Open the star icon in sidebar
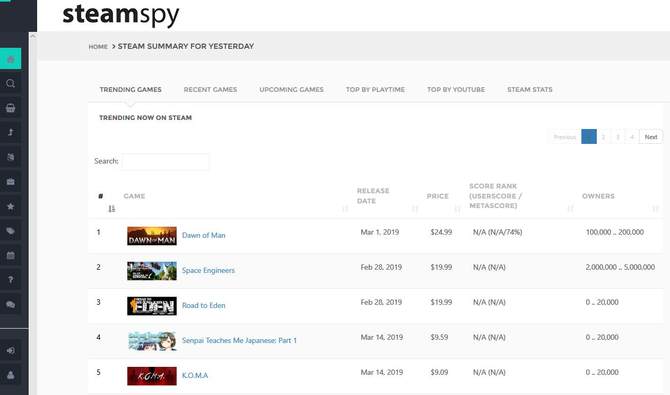Image resolution: width=670 pixels, height=395 pixels. point(11,206)
